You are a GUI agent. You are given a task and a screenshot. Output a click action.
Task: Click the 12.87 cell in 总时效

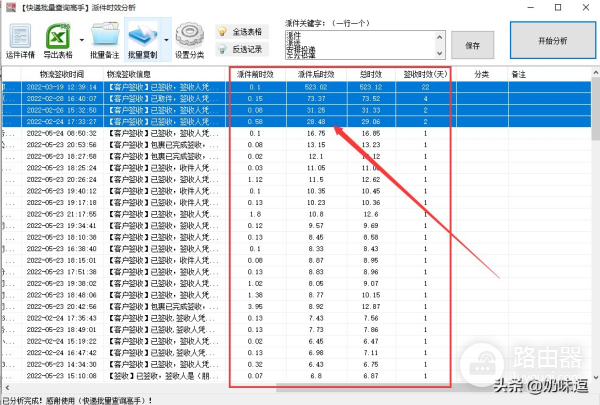pyautogui.click(x=371, y=307)
